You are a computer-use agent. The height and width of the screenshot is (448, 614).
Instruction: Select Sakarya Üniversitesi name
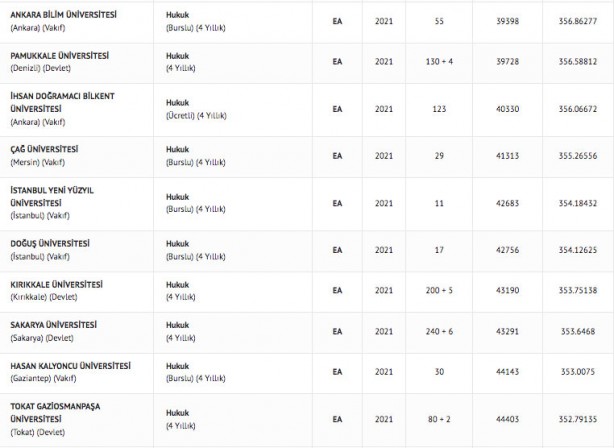[54, 325]
